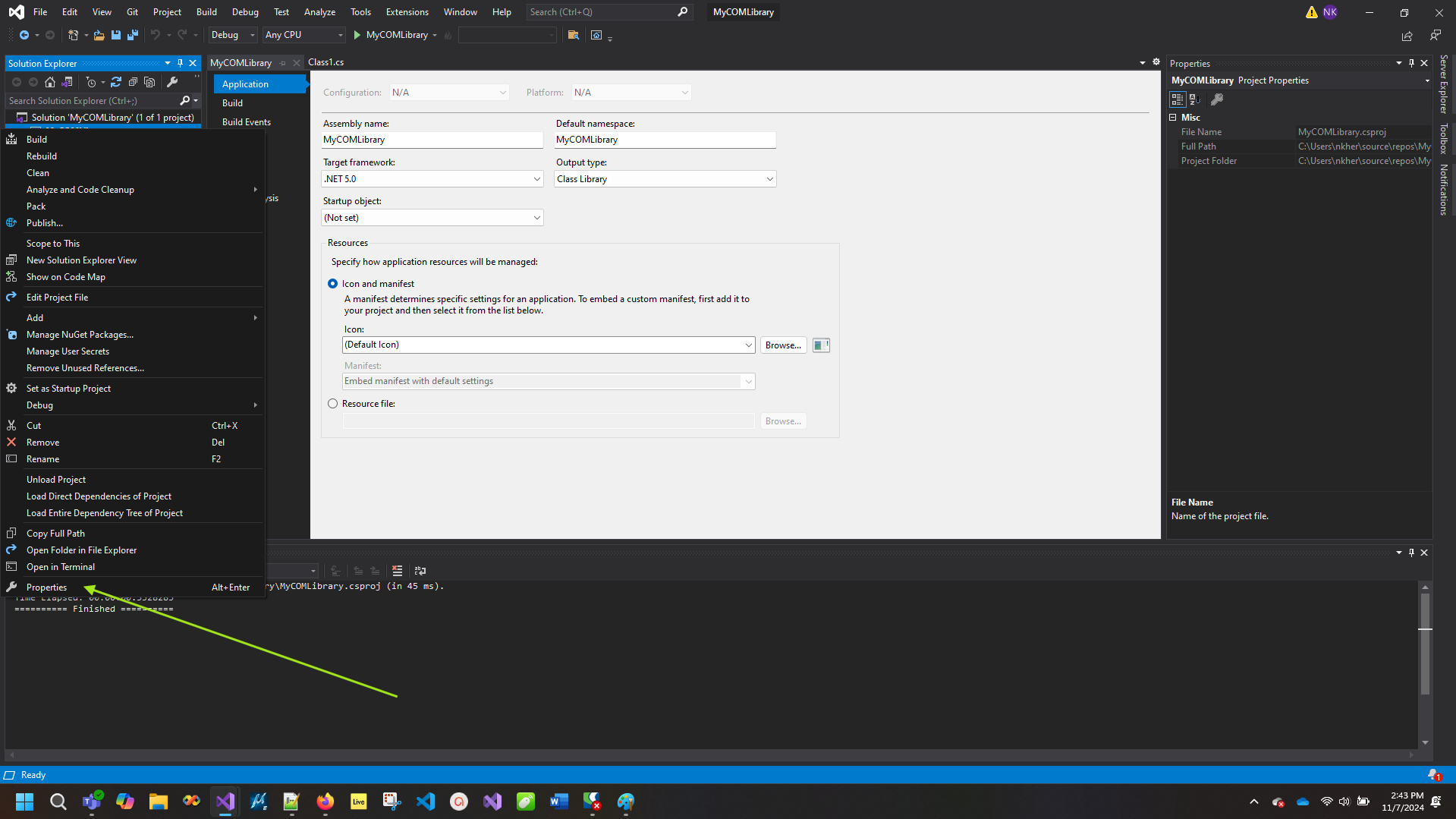Click the Find in Files toolbar icon
1456x819 pixels.
coord(574,35)
